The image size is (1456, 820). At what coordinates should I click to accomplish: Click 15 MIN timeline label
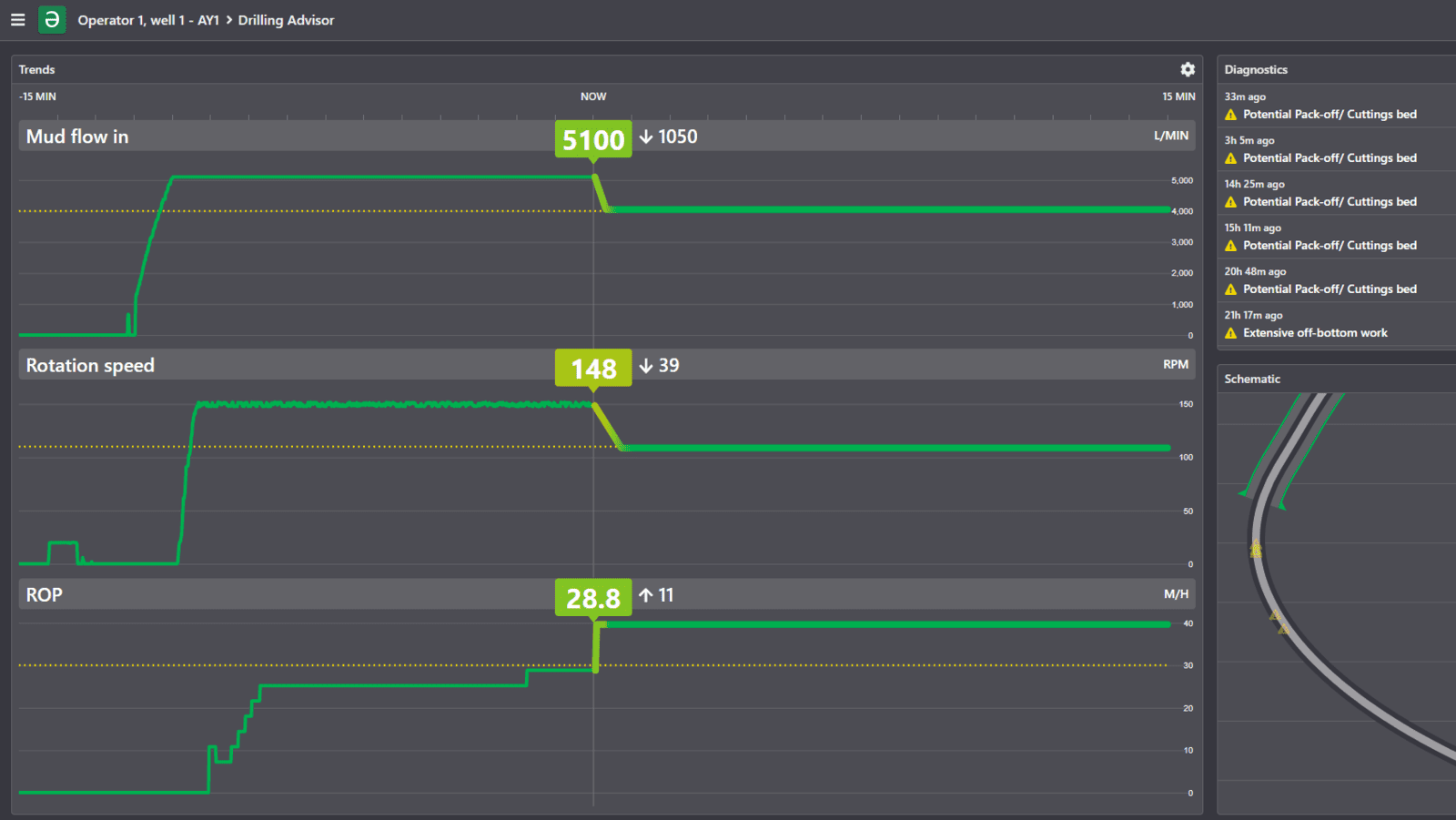click(1178, 96)
